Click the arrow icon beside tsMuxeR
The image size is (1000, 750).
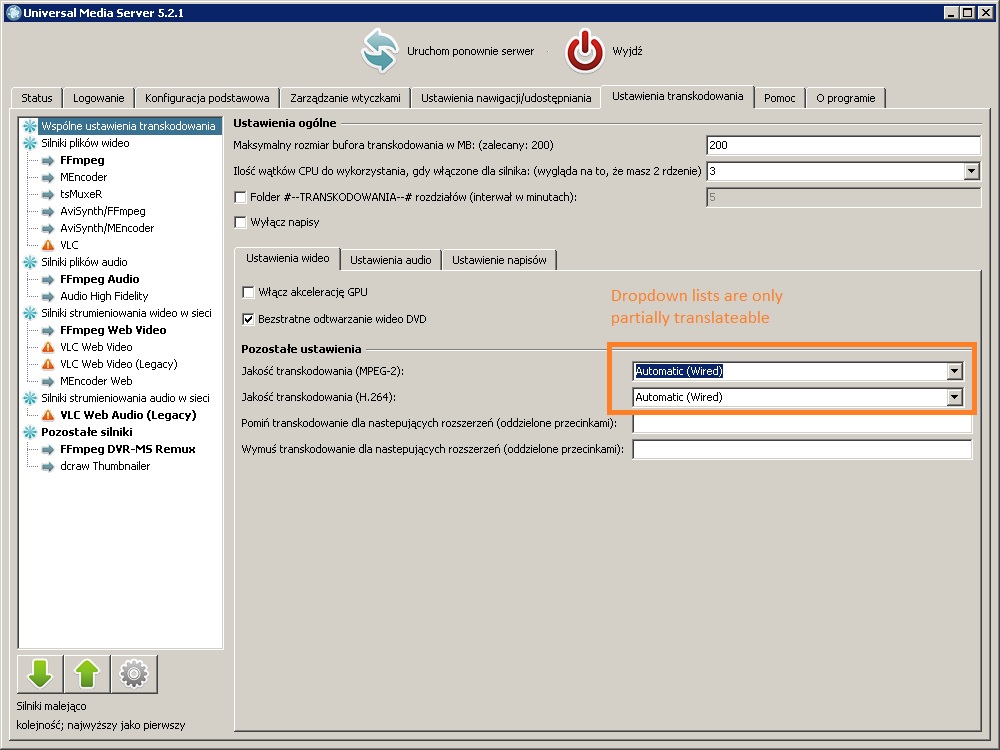(x=48, y=195)
